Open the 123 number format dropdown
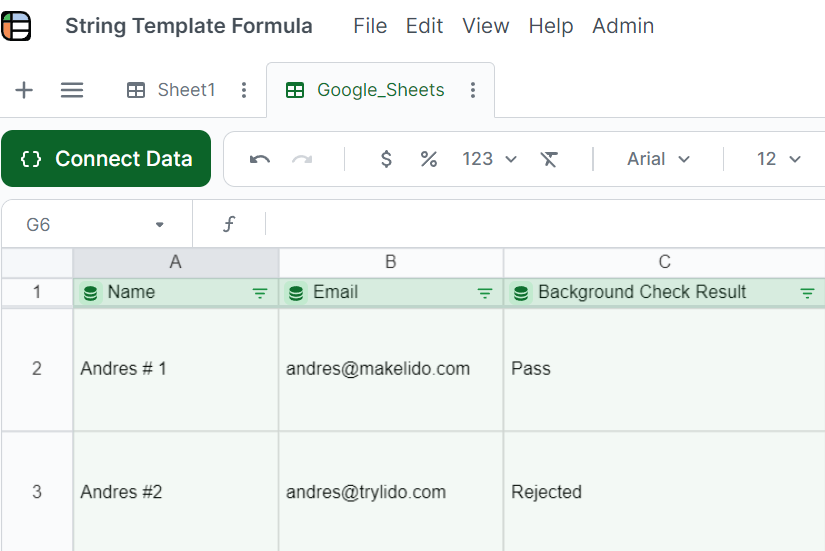 click(x=489, y=159)
